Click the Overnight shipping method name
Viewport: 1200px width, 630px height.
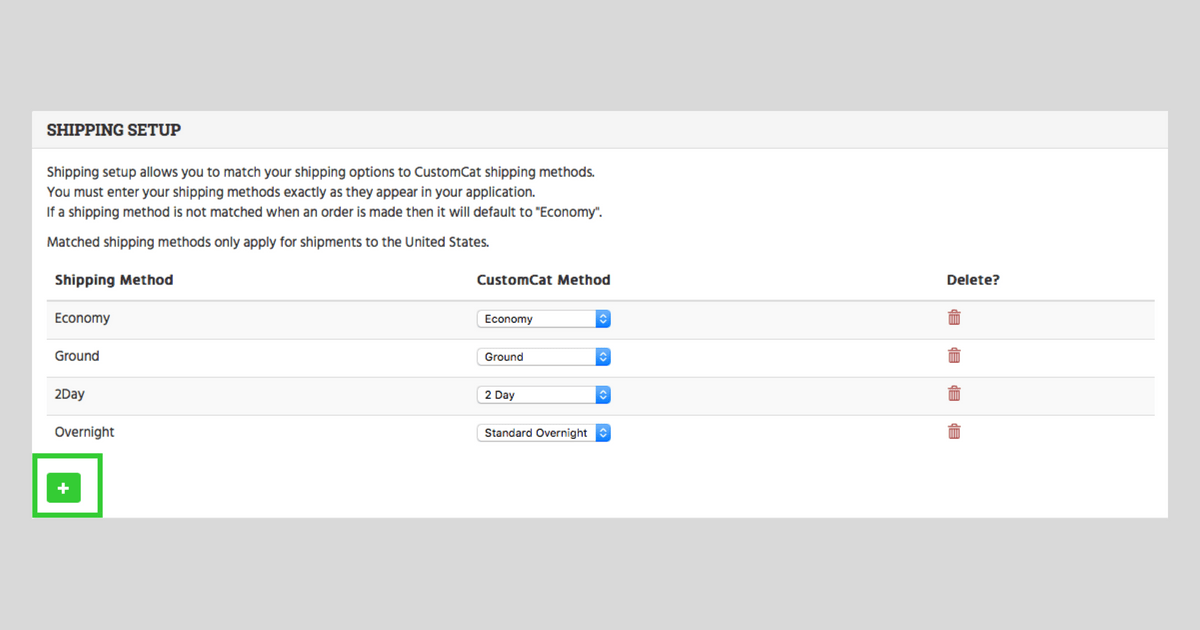point(84,432)
